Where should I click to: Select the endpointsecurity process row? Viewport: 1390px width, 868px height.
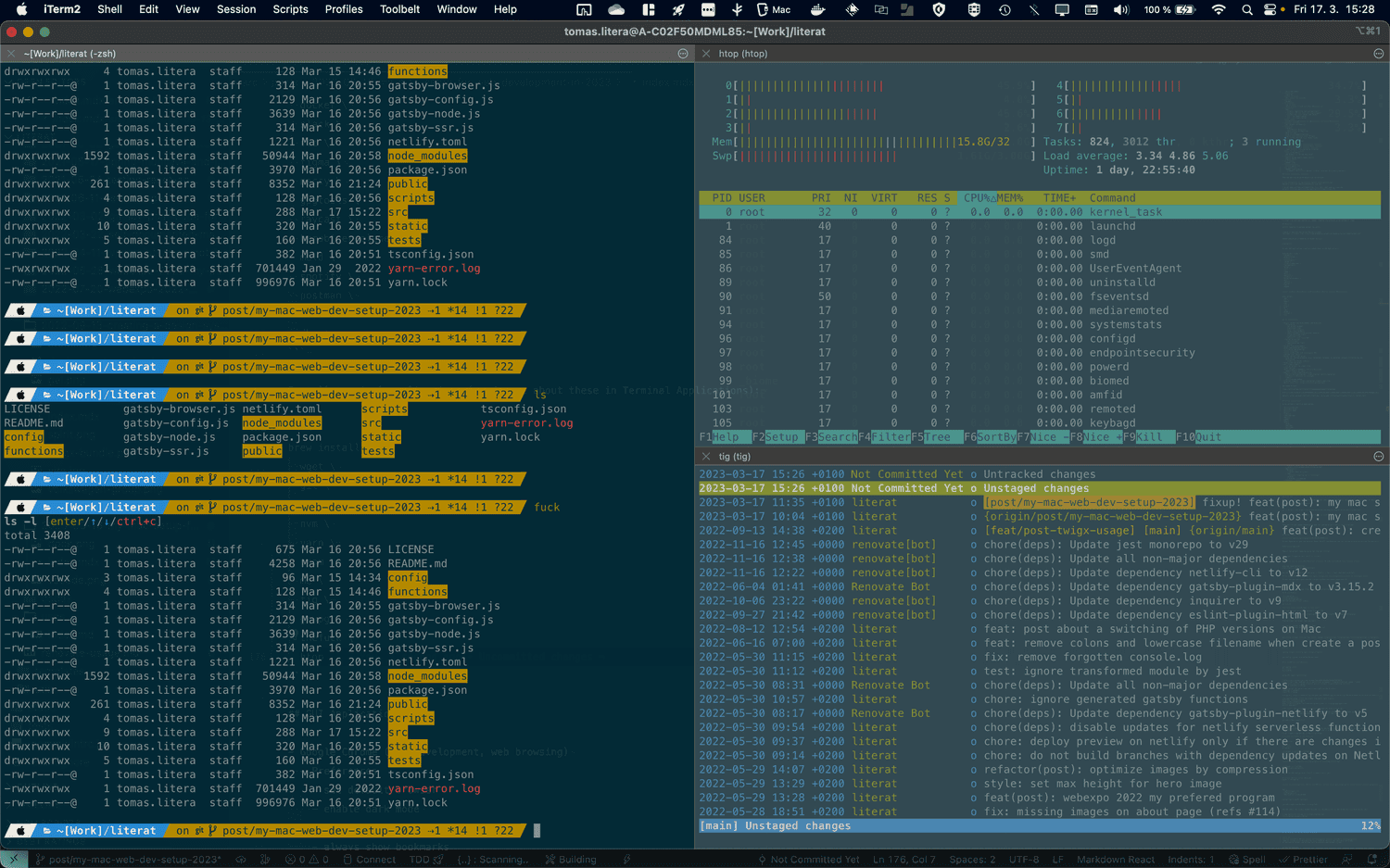click(1040, 353)
